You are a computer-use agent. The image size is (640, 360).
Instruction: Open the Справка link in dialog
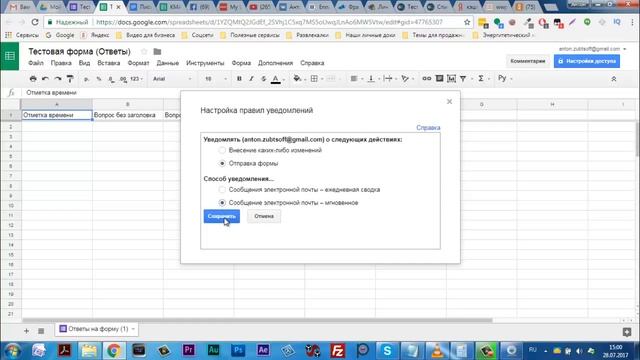(x=428, y=128)
